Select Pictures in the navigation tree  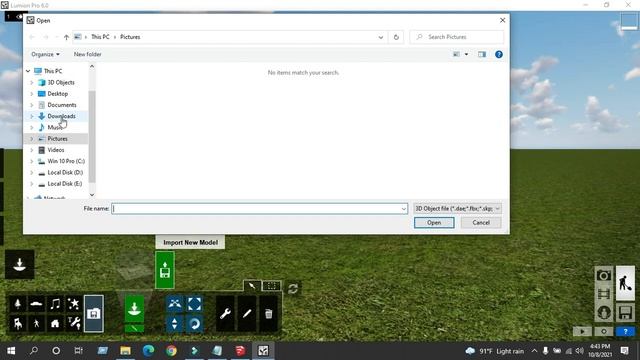[58, 139]
